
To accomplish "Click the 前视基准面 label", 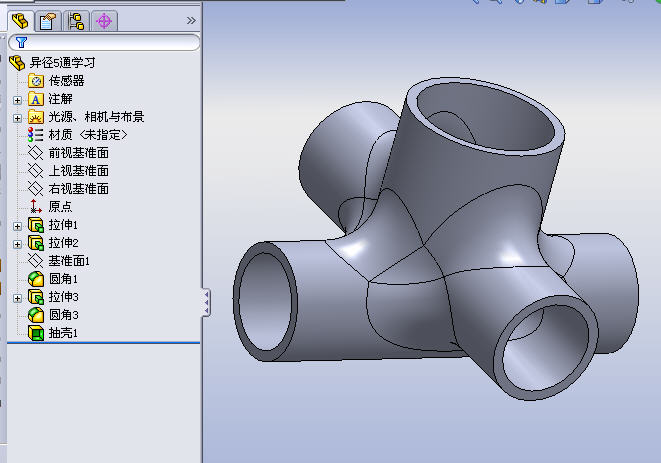I will pos(79,153).
